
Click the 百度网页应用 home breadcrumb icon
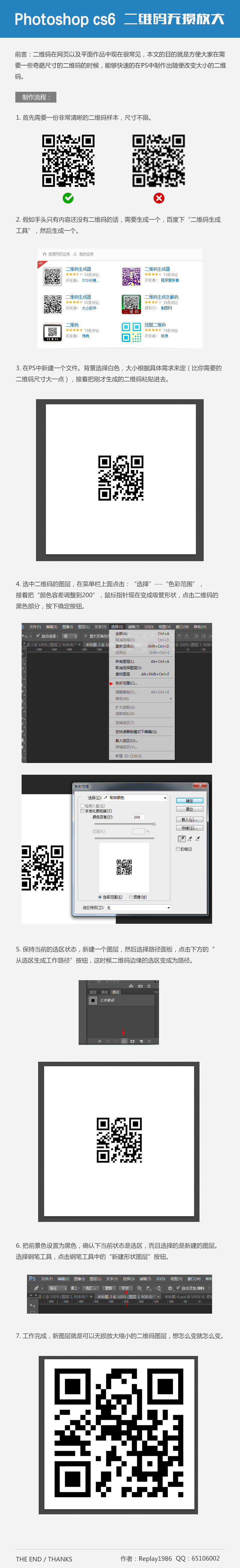coord(44,254)
